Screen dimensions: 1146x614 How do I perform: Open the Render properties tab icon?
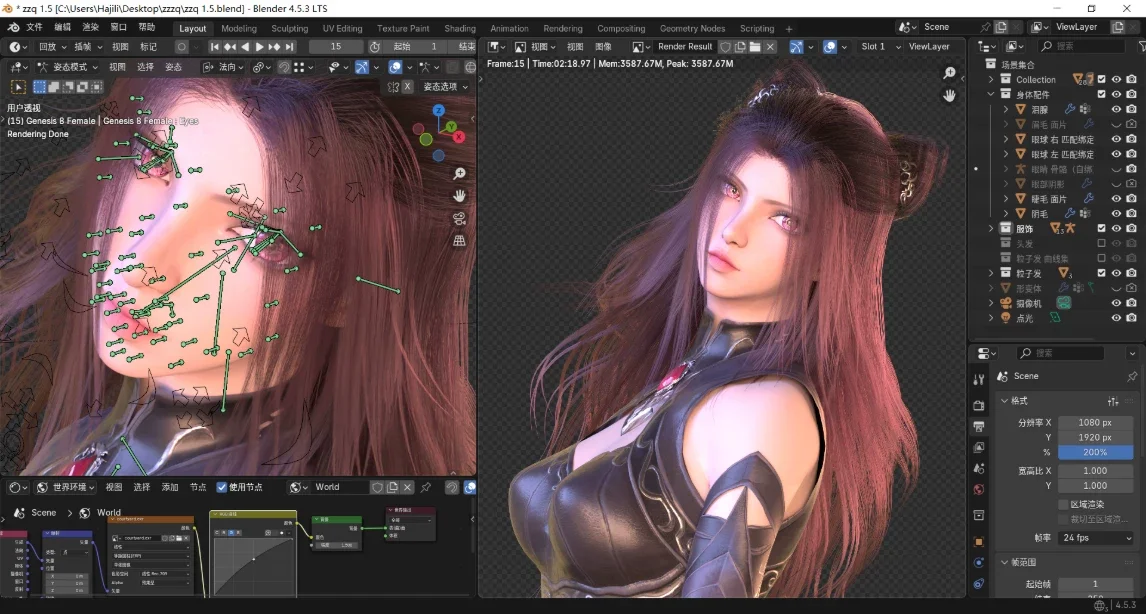(979, 405)
